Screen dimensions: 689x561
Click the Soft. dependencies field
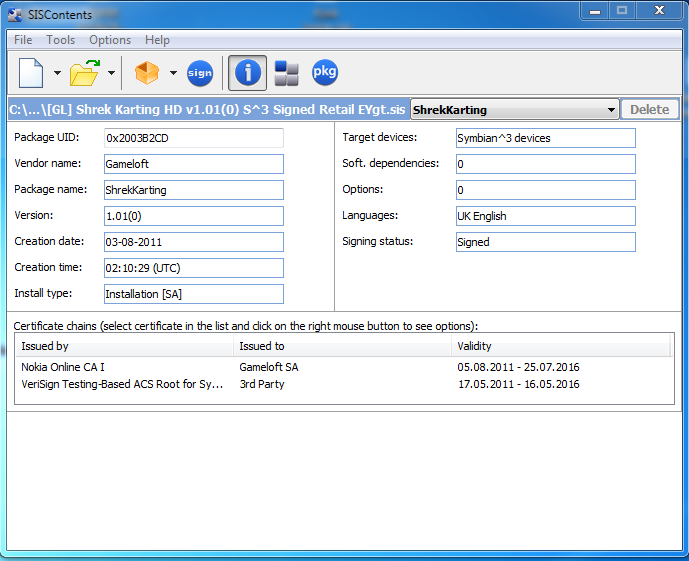pyautogui.click(x=546, y=164)
